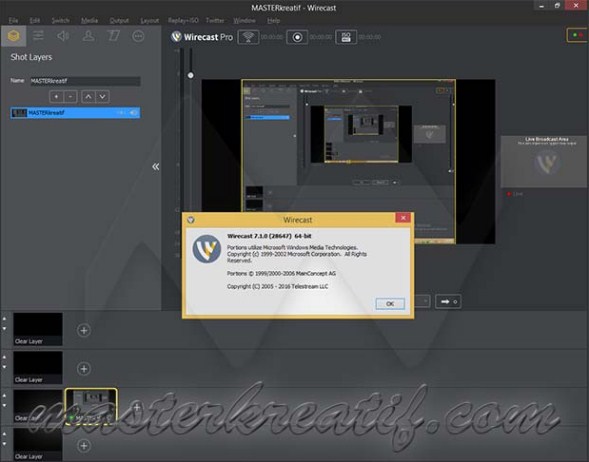The width and height of the screenshot is (589, 462).
Task: Open the Window menu
Action: click(244, 20)
